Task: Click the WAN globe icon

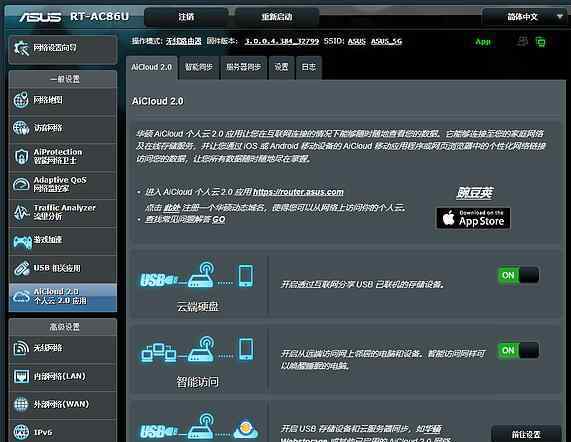Action: tap(21, 404)
